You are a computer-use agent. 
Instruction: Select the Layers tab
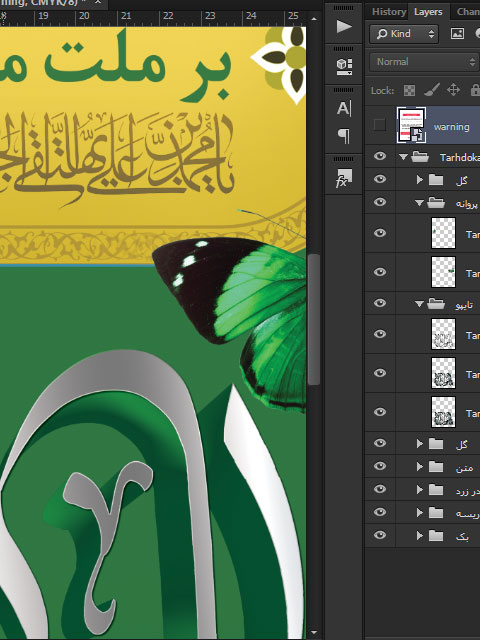[428, 12]
